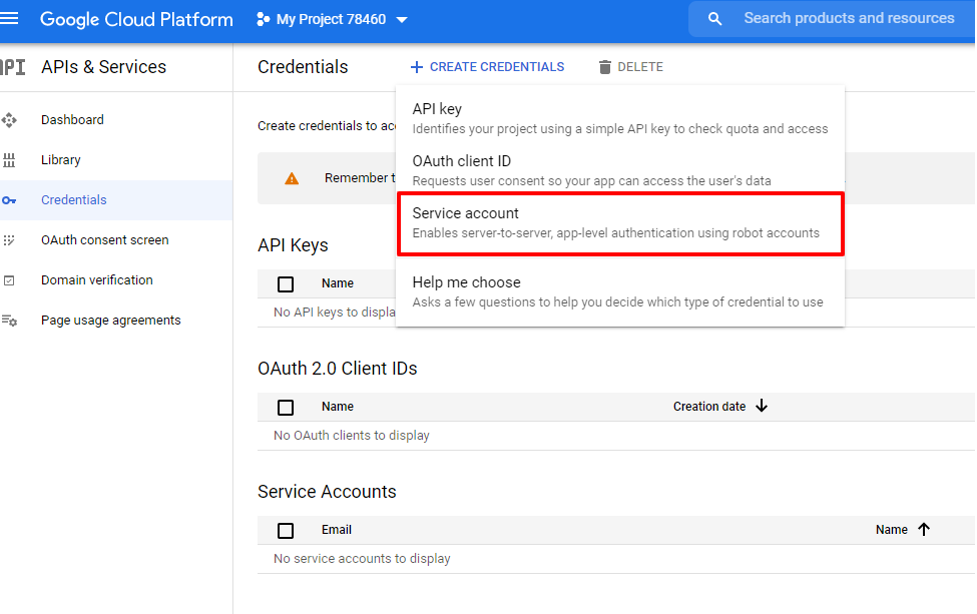Click the OAuth consent screen icon
The width and height of the screenshot is (977, 614).
(9, 240)
